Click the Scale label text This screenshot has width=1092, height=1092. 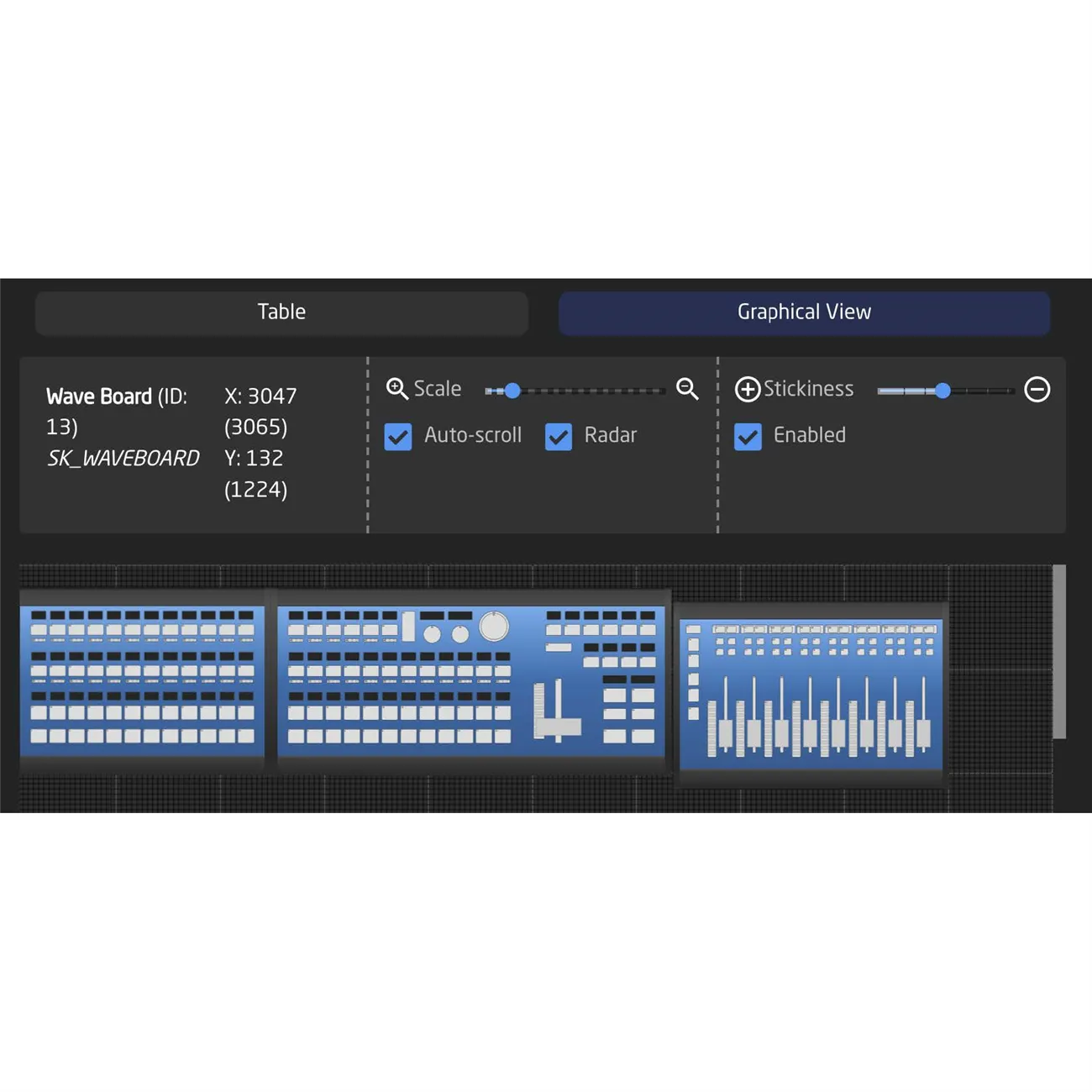click(x=437, y=389)
